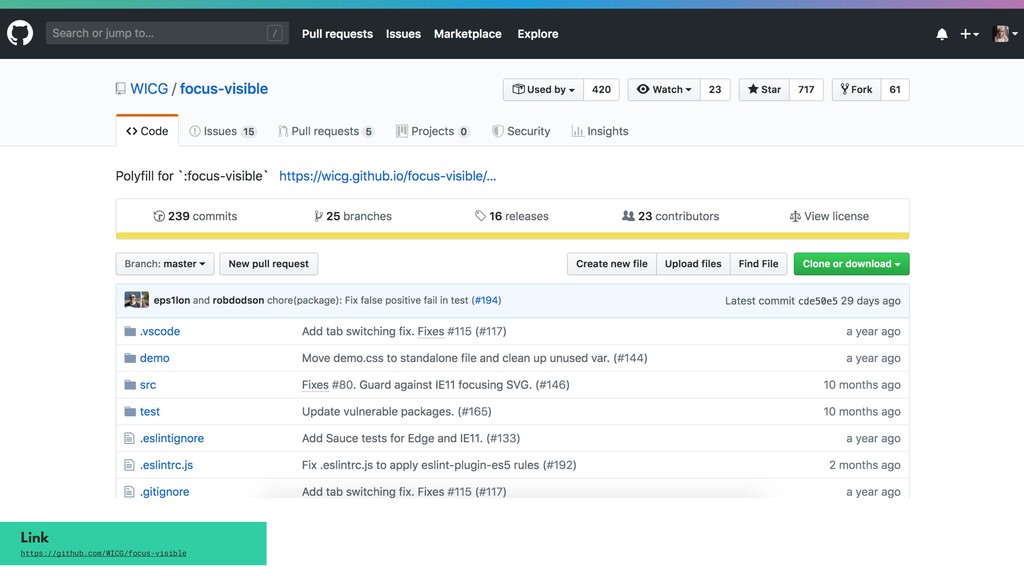
Task: Click the .eslintignore file icon
Action: 129,438
